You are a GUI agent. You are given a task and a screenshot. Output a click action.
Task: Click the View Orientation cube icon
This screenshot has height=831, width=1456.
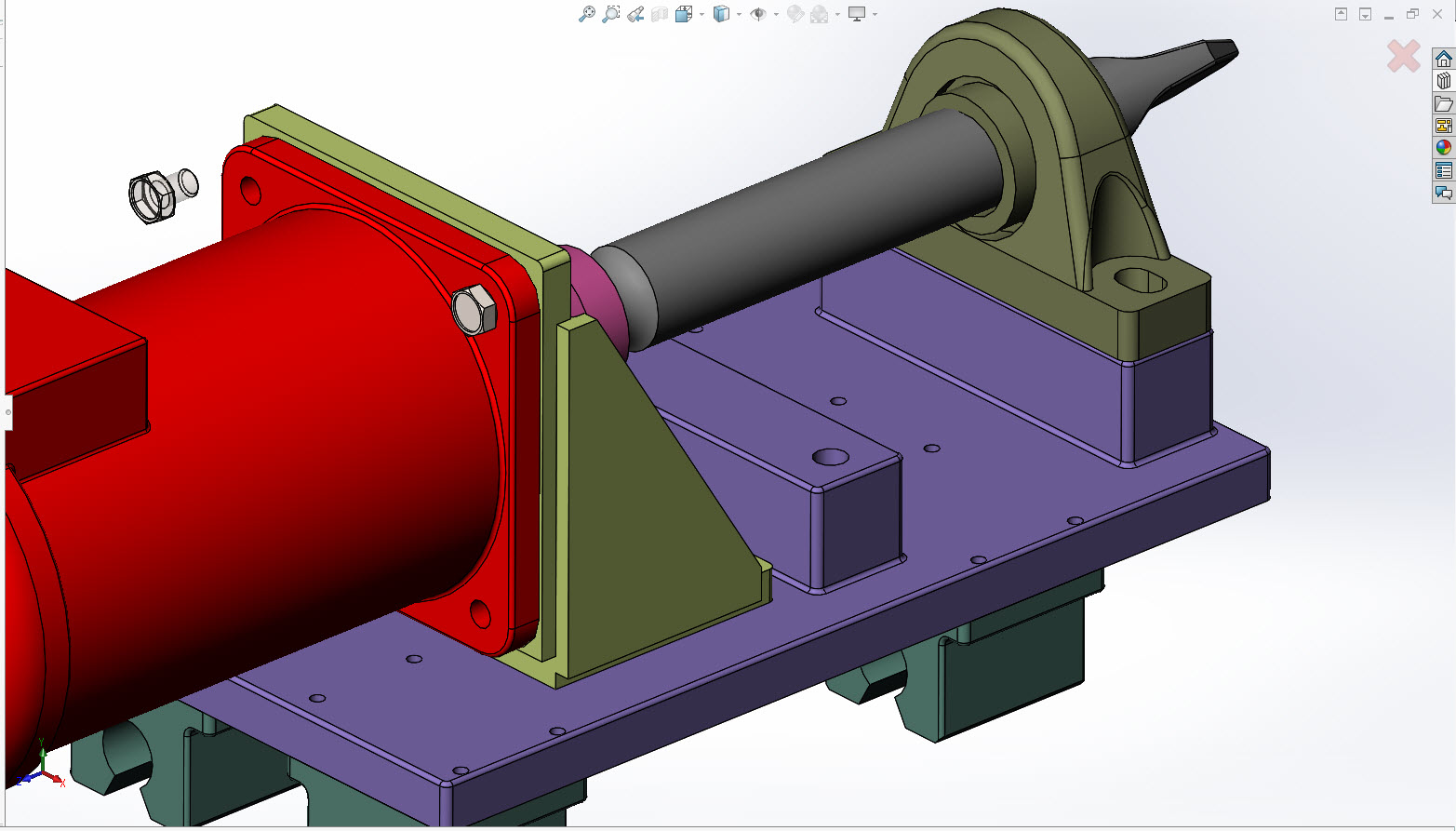click(684, 14)
